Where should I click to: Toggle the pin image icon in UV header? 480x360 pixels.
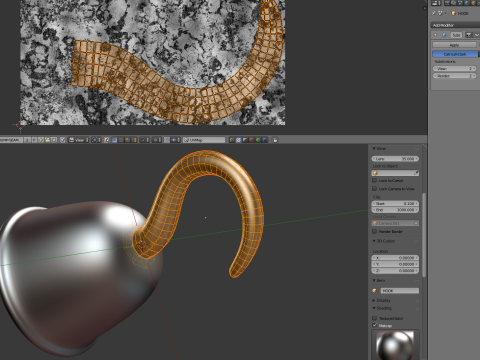point(62,140)
